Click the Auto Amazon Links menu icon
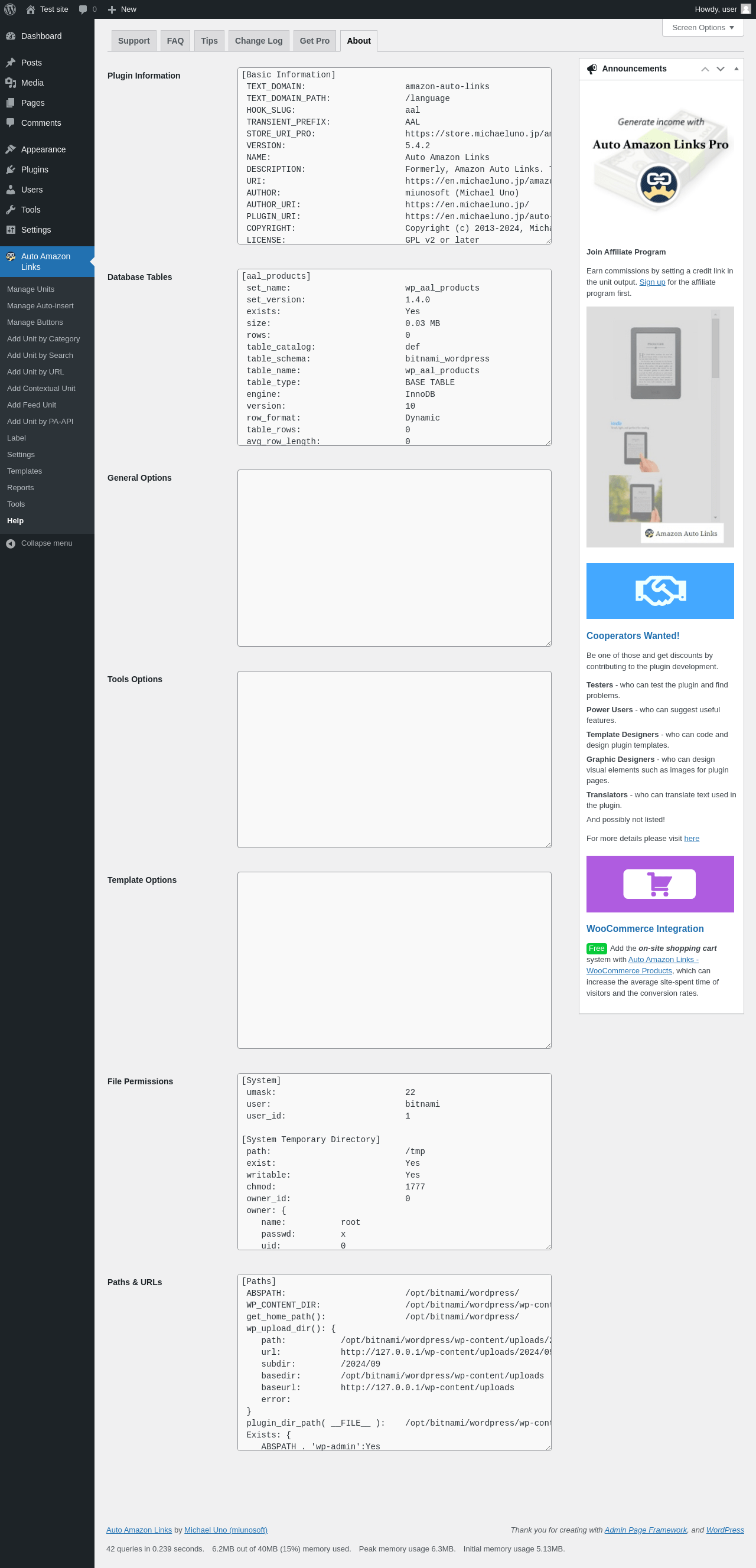 11,257
